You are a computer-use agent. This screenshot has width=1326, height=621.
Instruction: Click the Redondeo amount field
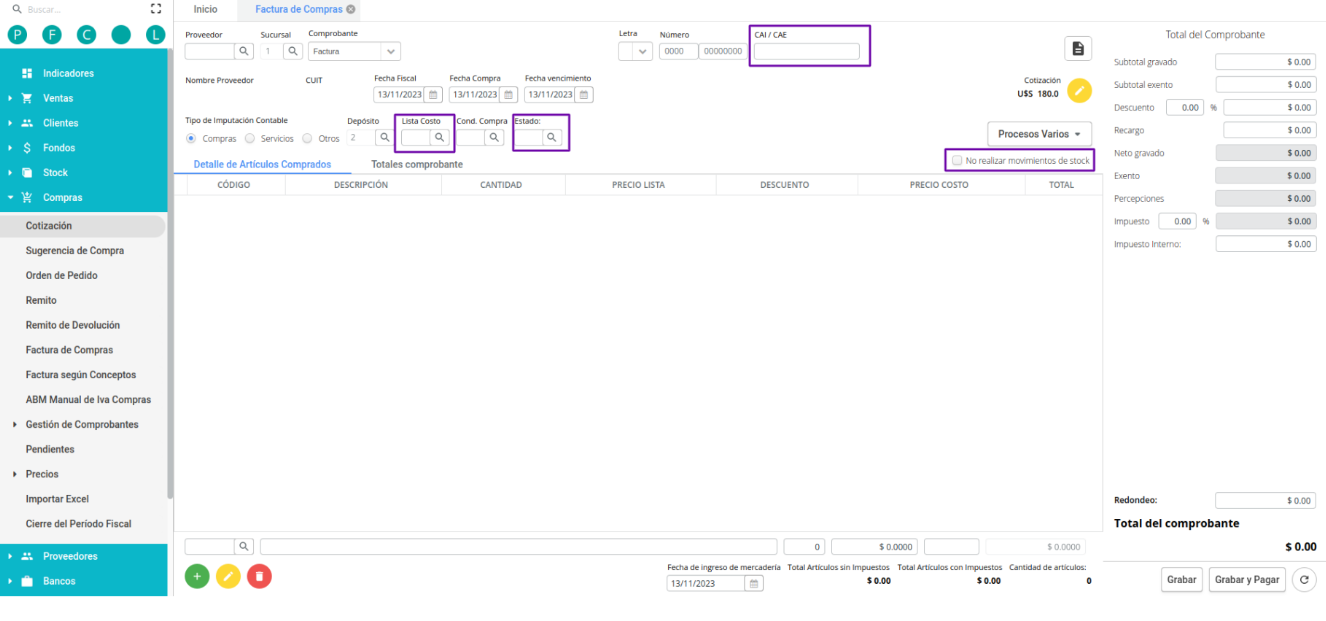(x=1265, y=501)
